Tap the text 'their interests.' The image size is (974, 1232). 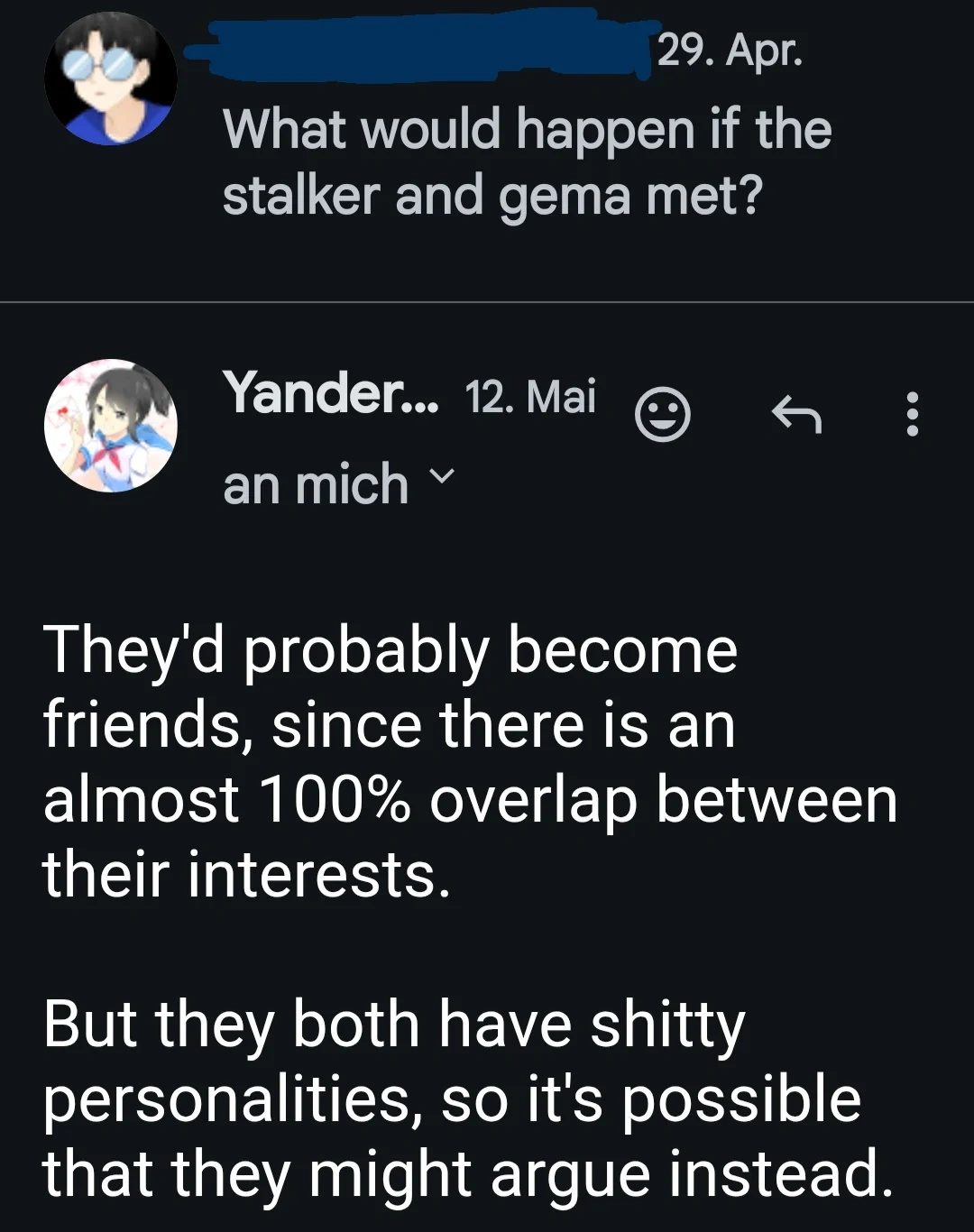tap(246, 875)
